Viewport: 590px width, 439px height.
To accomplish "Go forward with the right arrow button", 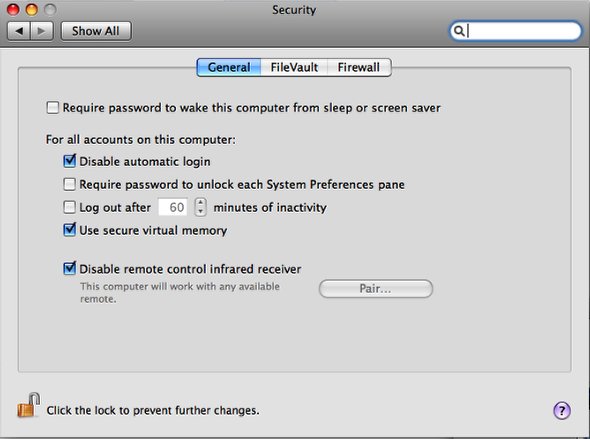I will [x=42, y=31].
